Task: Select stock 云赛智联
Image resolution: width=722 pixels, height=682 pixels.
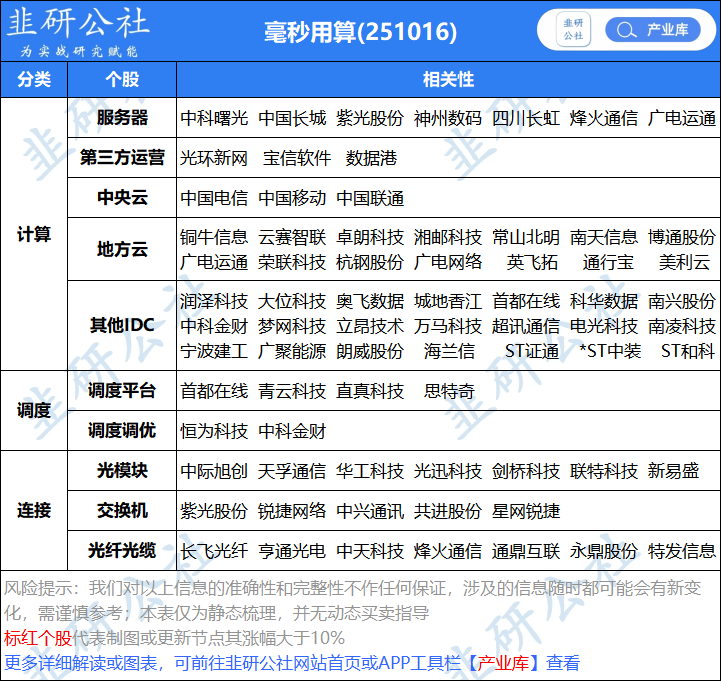Action: (292, 238)
